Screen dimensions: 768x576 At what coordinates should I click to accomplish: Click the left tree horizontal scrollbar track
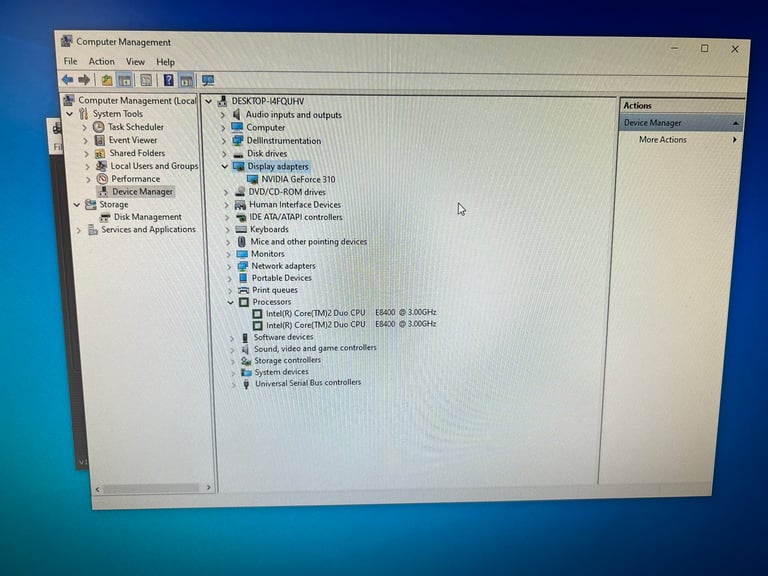coord(151,488)
